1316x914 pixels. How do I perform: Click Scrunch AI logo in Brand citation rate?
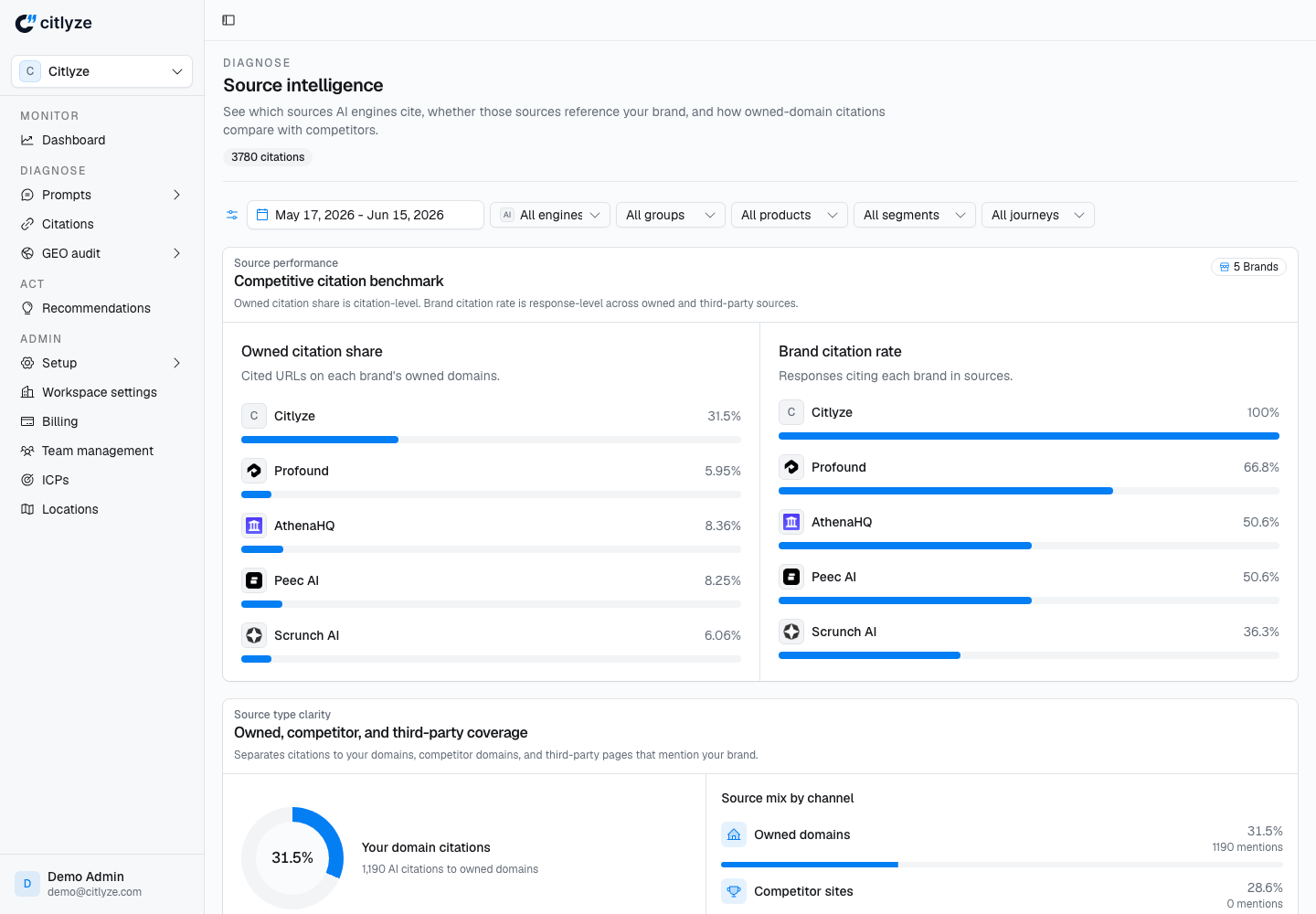coord(791,632)
